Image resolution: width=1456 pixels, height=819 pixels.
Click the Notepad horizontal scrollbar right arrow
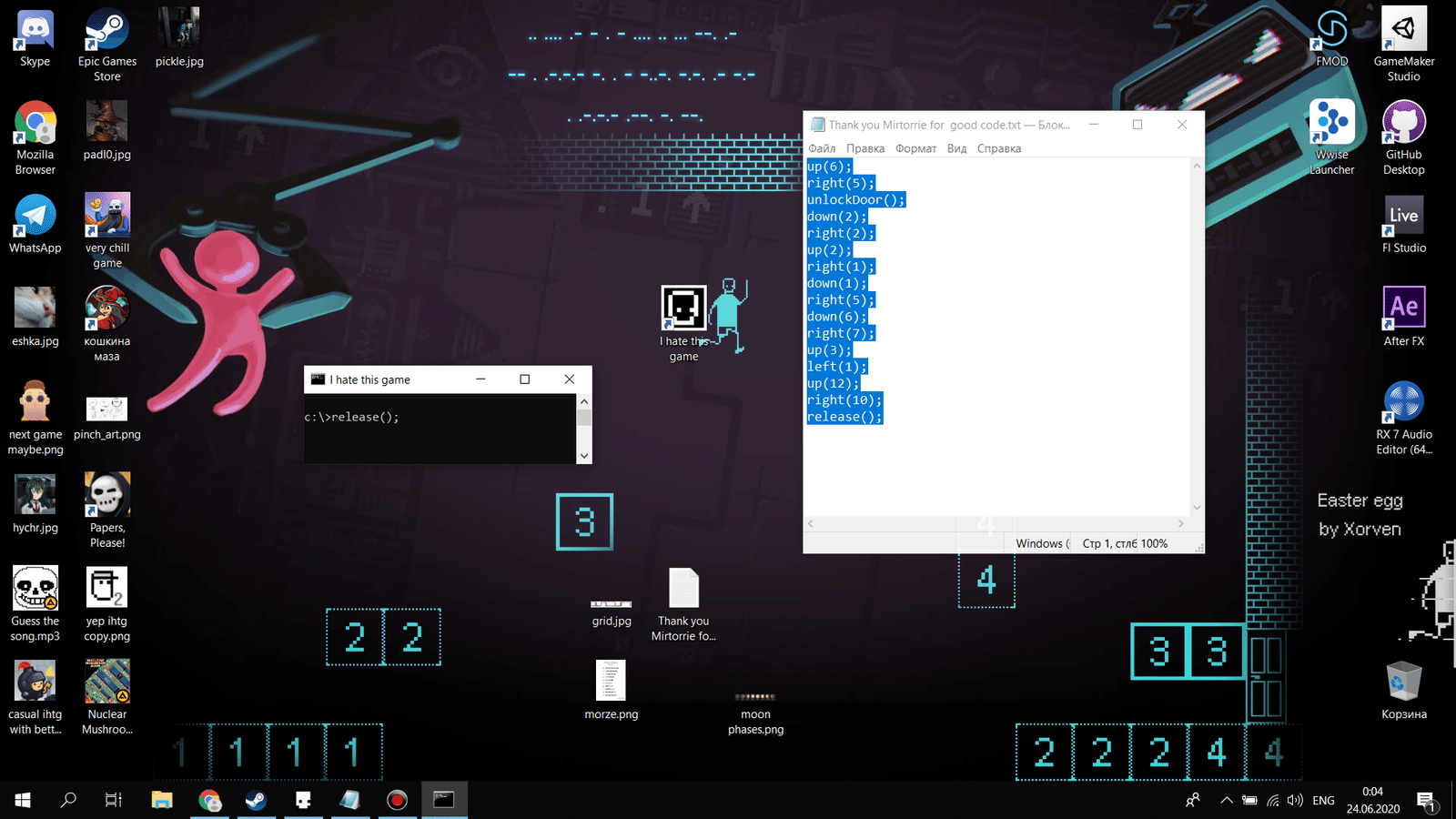pyautogui.click(x=1181, y=523)
